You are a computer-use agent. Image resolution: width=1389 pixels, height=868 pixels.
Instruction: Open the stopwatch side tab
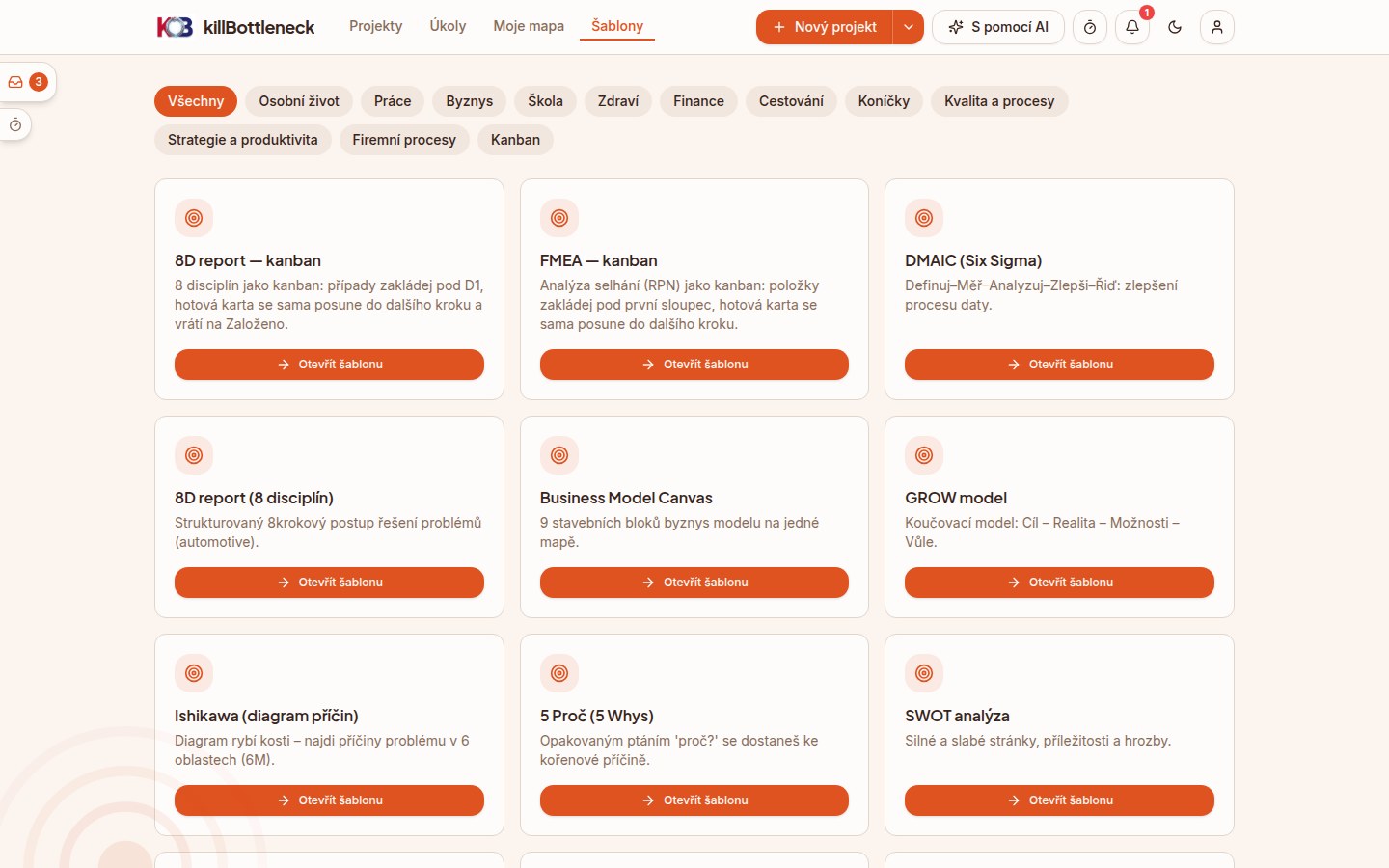pos(15,124)
